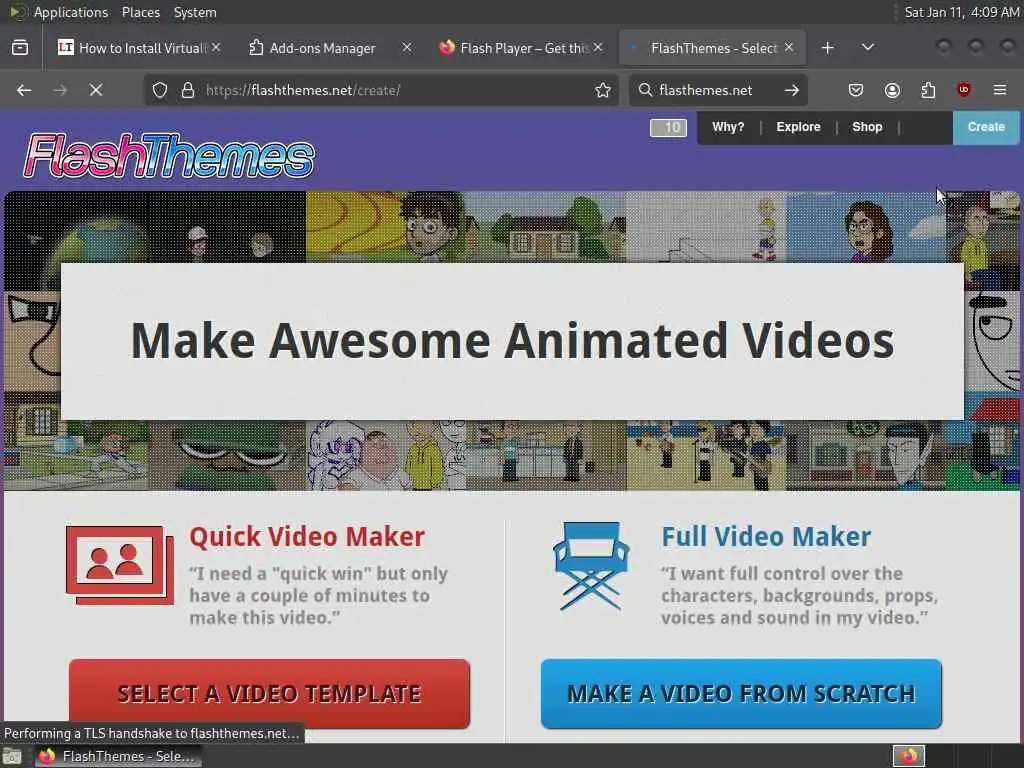Click the search magnifier icon

[645, 90]
